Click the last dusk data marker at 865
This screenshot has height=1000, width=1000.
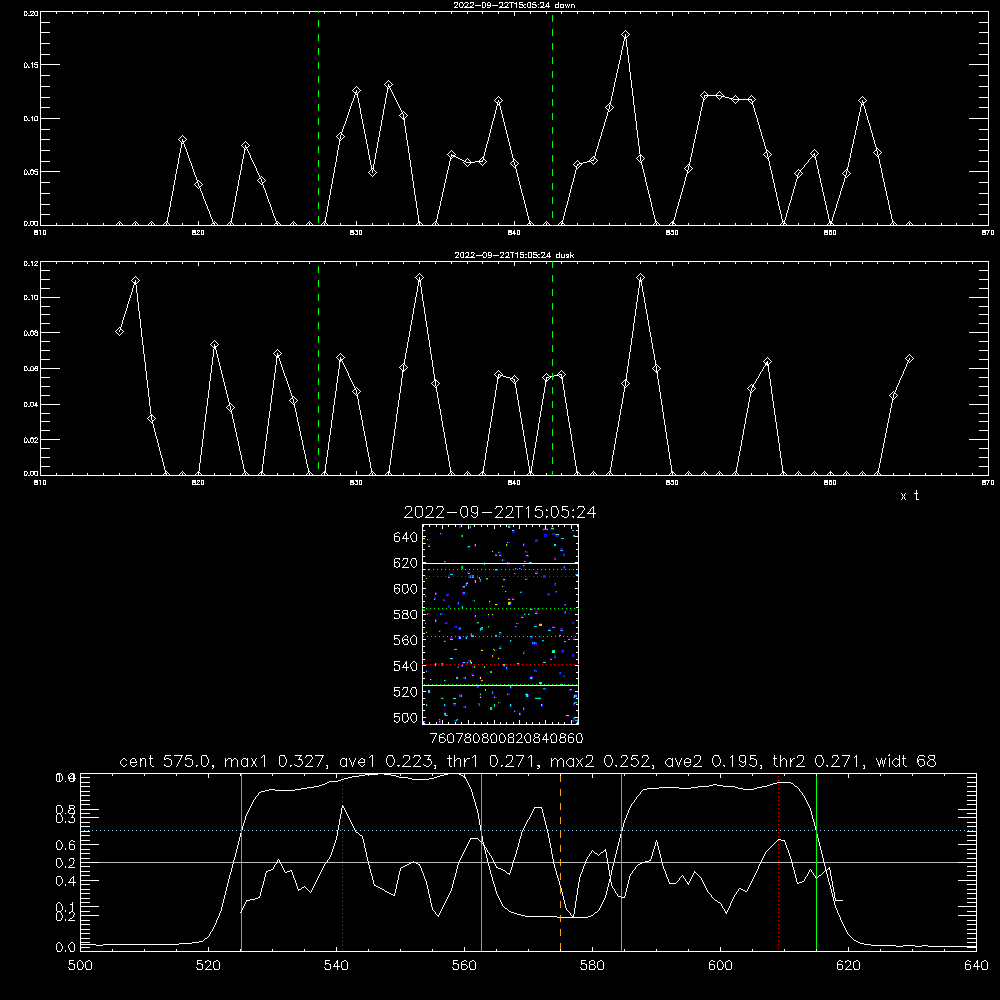point(909,359)
